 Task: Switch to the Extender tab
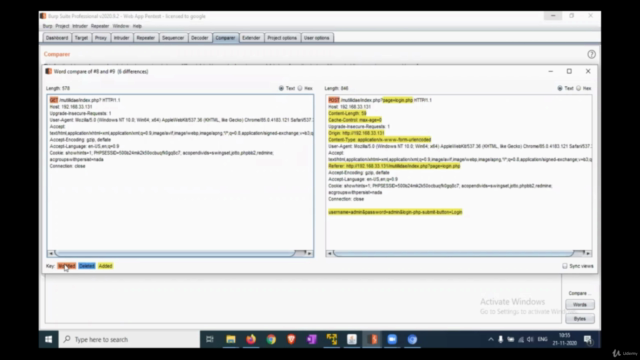pyautogui.click(x=251, y=38)
